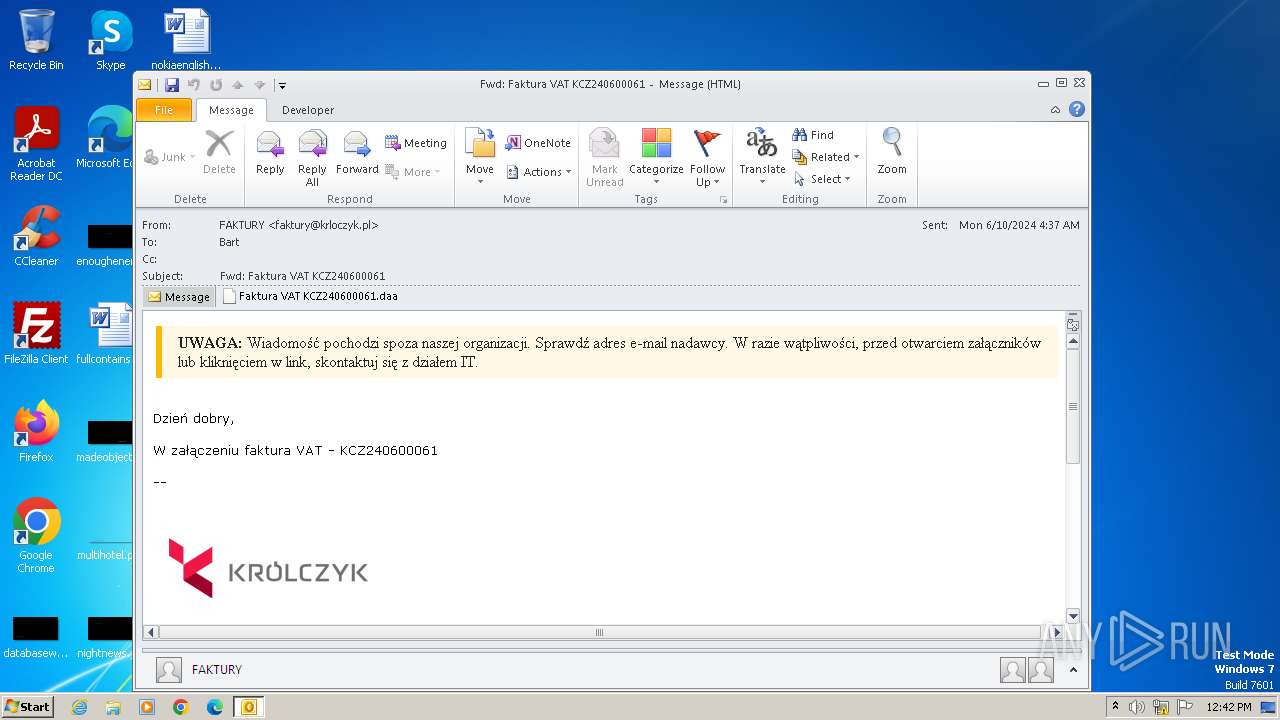Open the FileZilla Client desktop shortcut
This screenshot has height=720, width=1280.
pos(36,333)
